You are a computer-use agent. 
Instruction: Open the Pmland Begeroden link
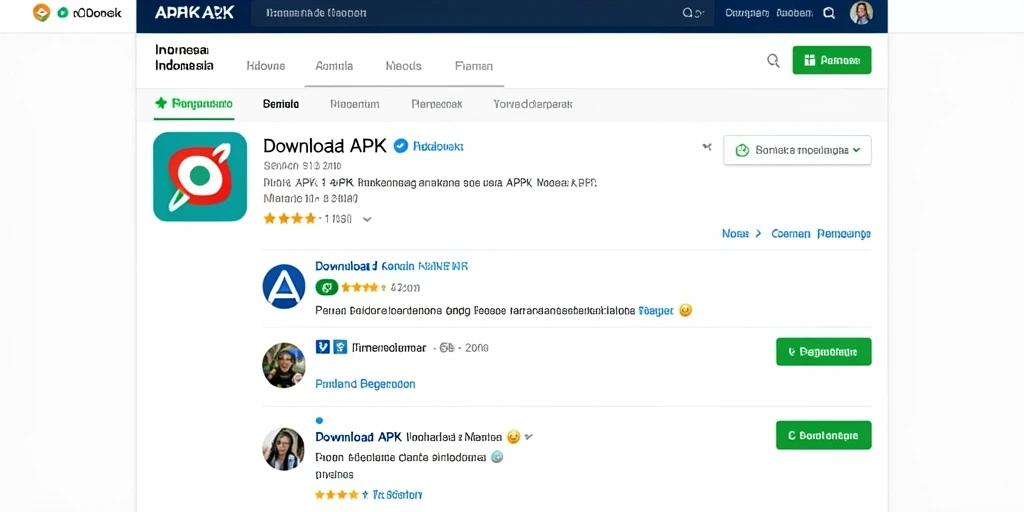(365, 384)
